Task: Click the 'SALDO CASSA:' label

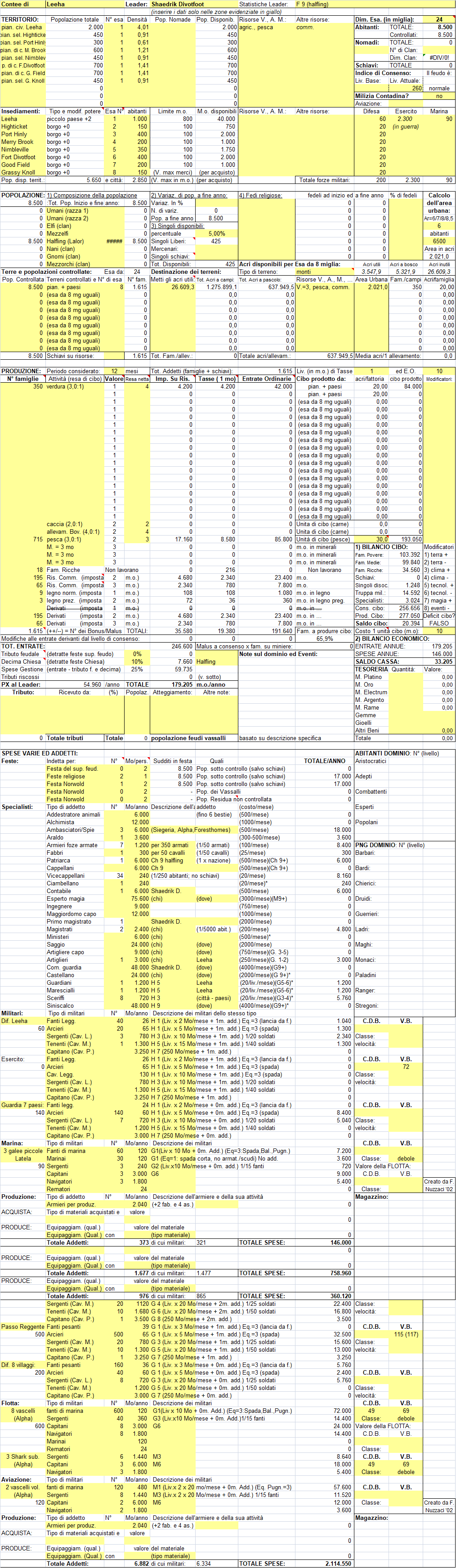Action: pos(377,661)
